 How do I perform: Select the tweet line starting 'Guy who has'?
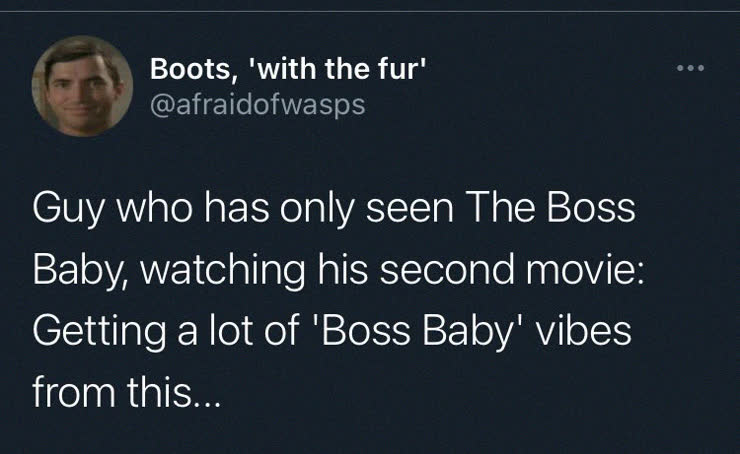334,209
